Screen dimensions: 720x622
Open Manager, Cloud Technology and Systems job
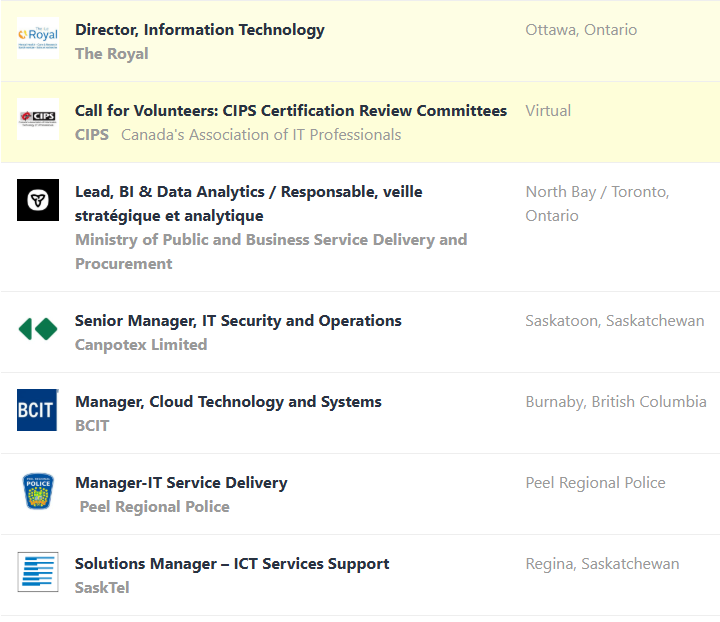coord(228,402)
